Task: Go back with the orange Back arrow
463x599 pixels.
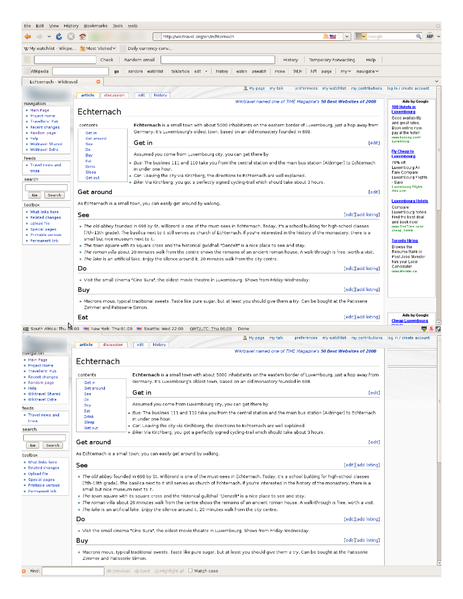Action: pos(28,37)
